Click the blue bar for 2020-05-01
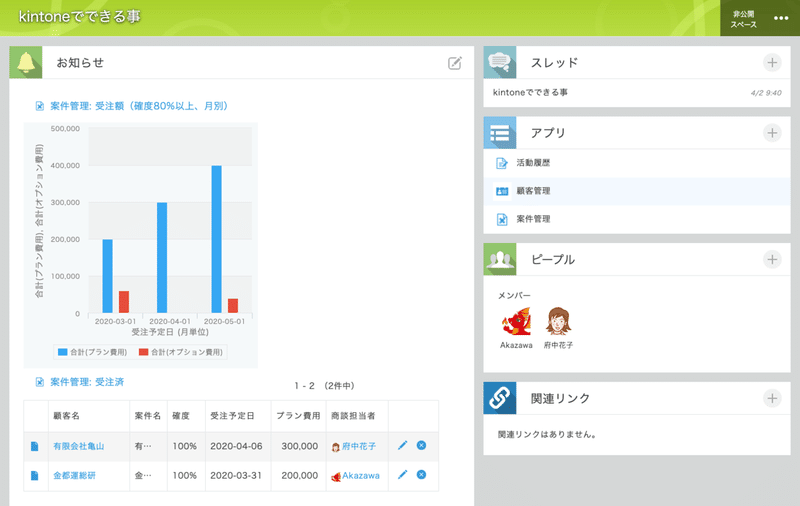Viewport: 800px width, 506px height. (216, 239)
